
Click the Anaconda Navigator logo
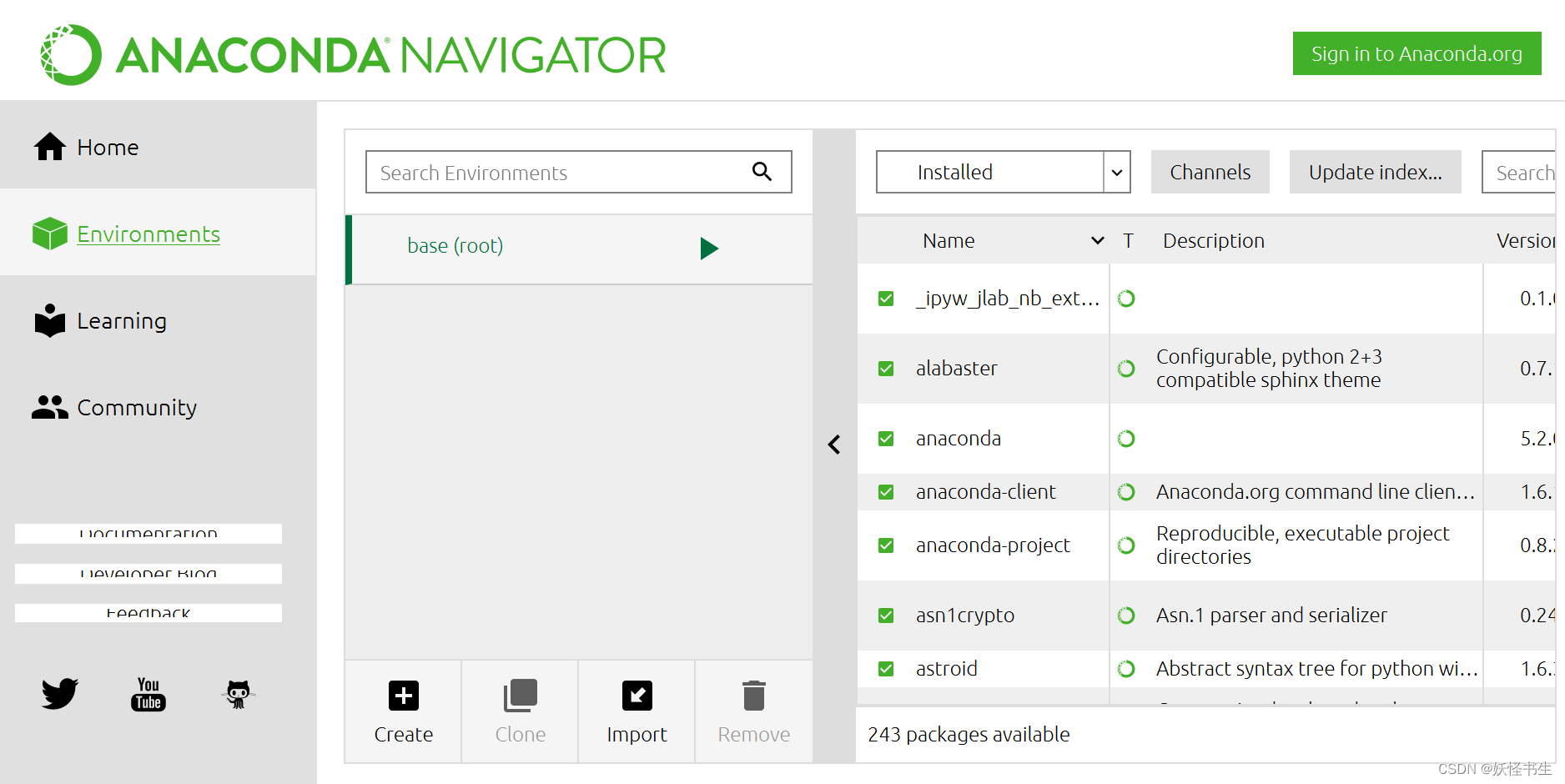pos(353,54)
